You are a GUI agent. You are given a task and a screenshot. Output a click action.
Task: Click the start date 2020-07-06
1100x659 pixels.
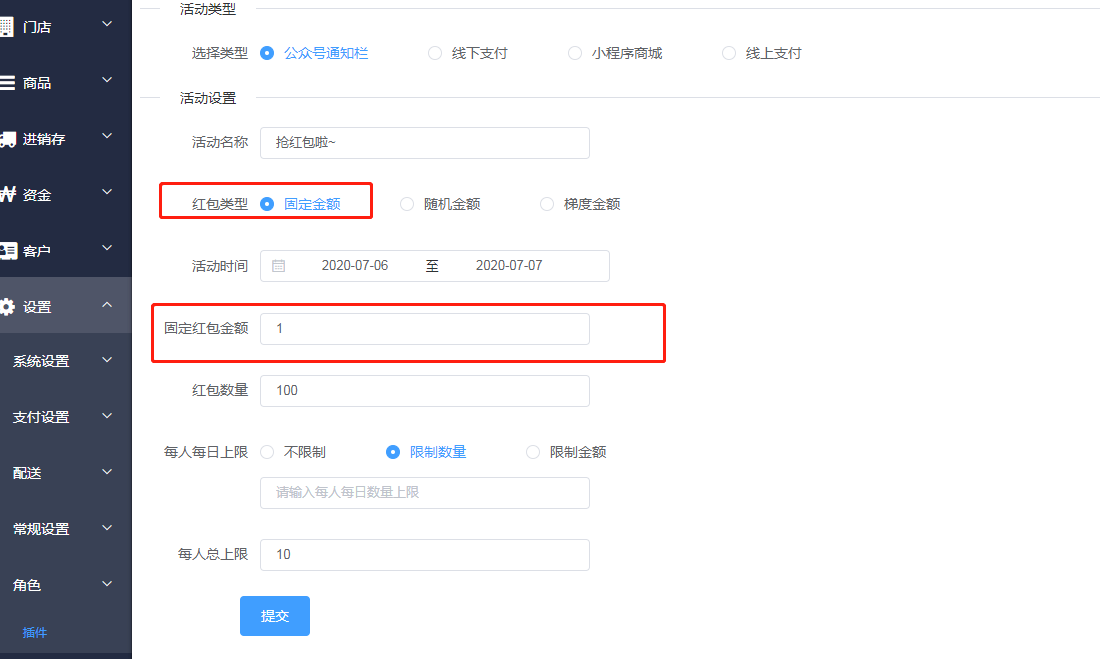point(354,266)
